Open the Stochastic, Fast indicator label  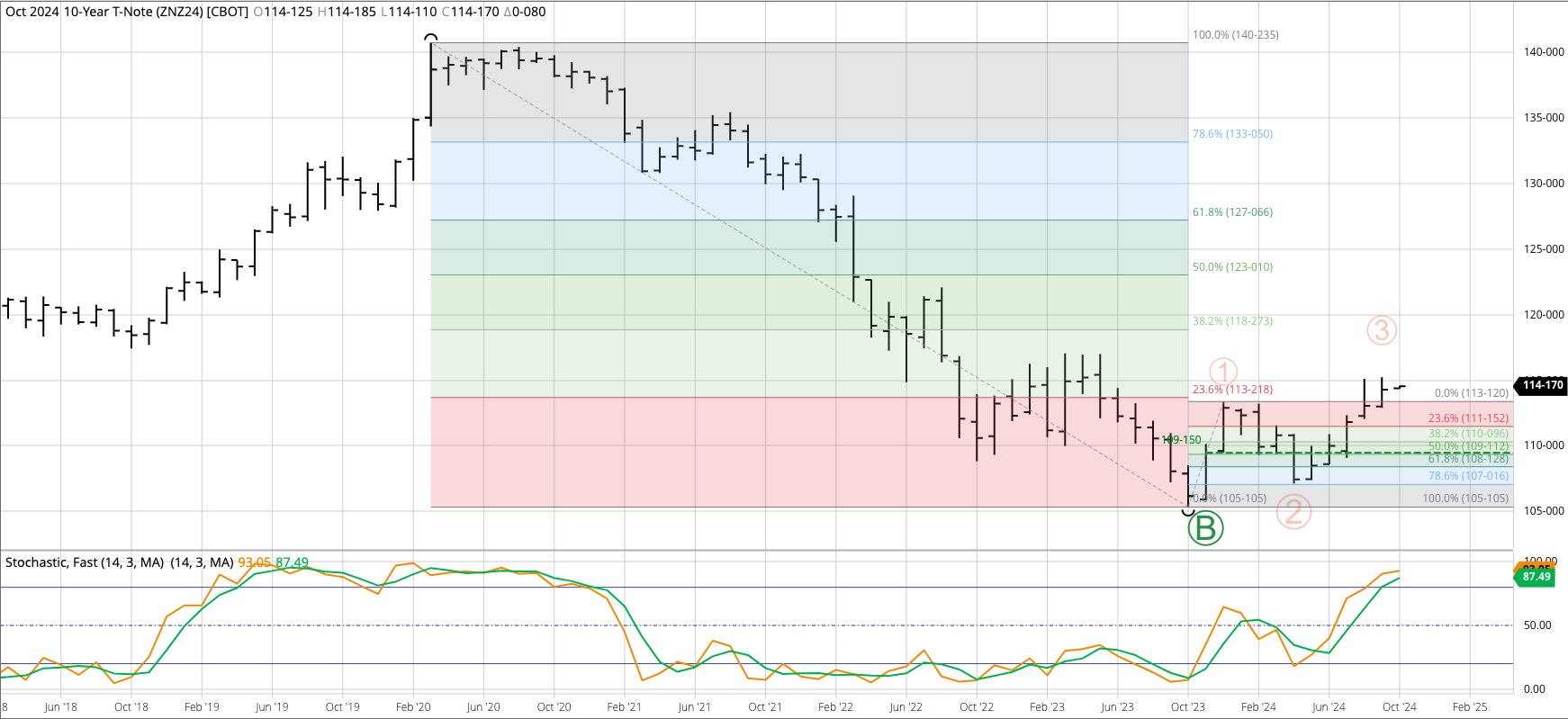coord(85,562)
